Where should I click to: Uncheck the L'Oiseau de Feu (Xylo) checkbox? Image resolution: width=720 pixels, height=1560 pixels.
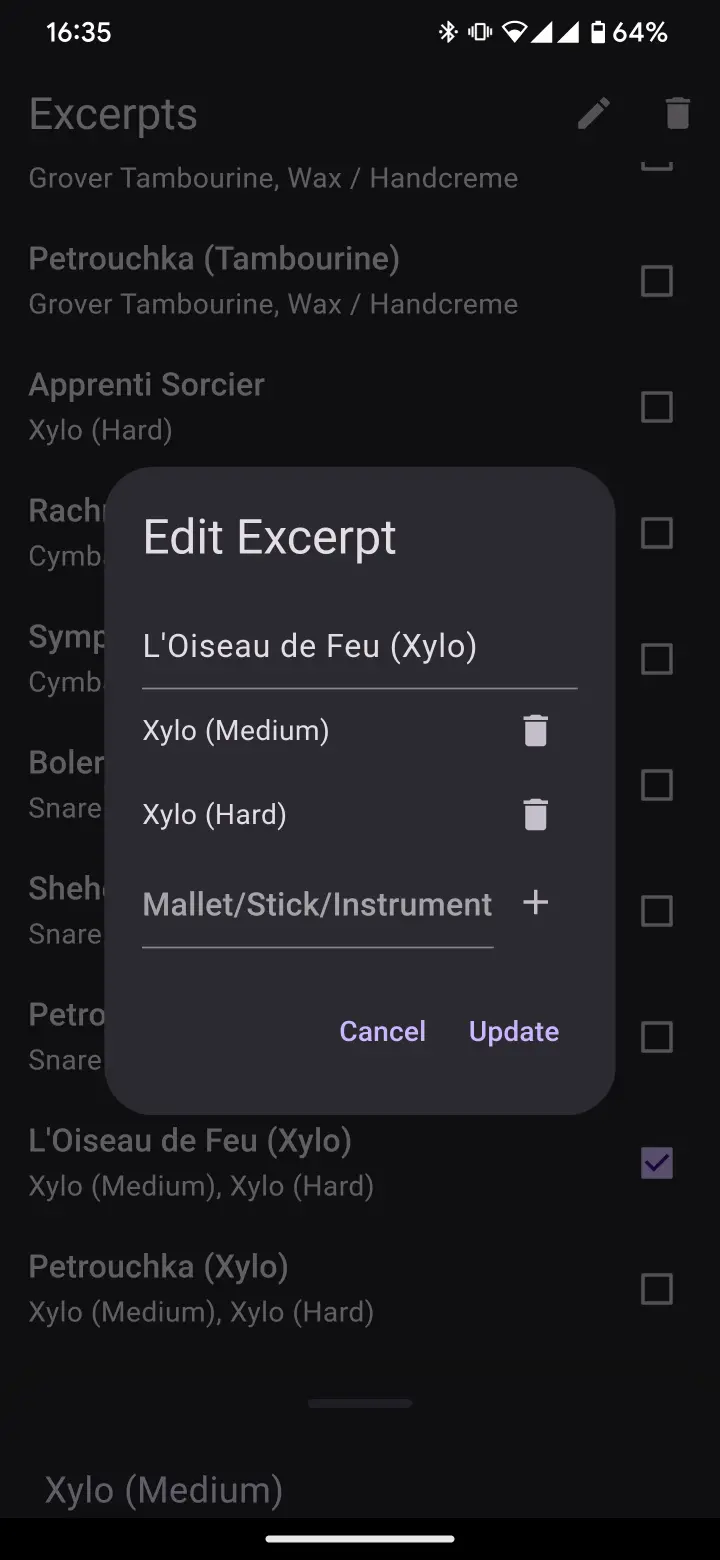click(x=657, y=1163)
